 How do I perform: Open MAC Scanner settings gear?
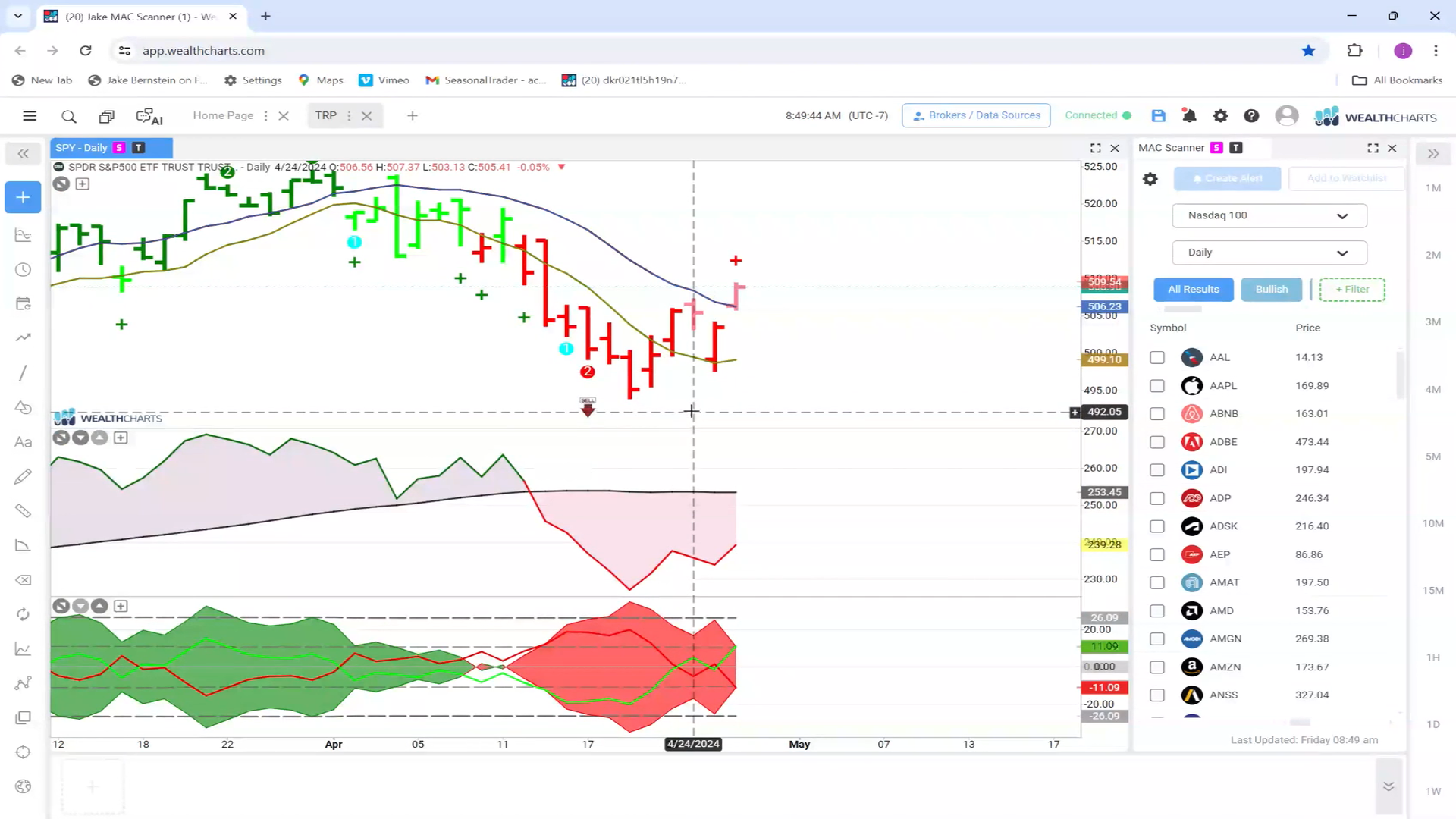point(1150,179)
